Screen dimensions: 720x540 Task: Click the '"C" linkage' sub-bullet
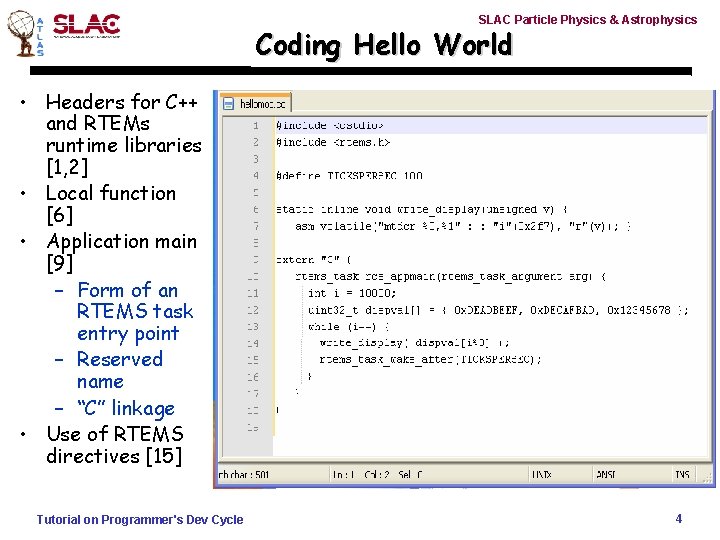126,408
